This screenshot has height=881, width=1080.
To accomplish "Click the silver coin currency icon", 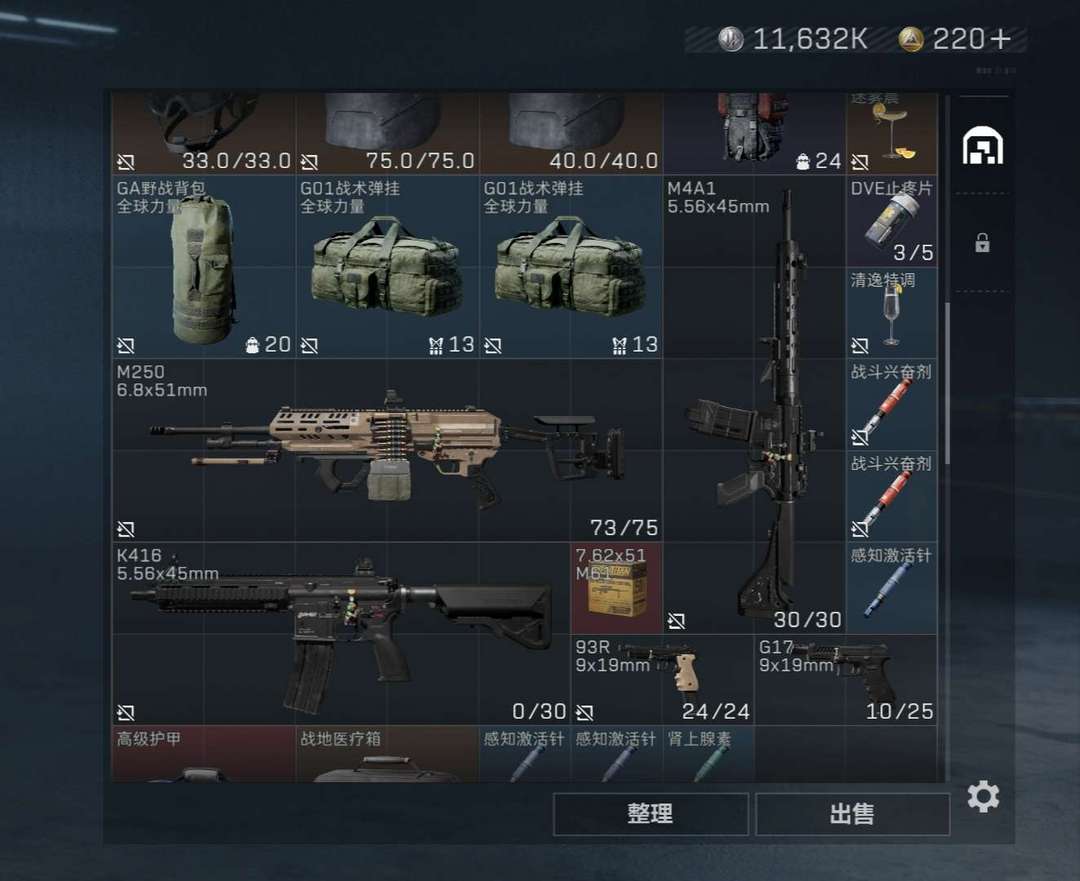I will click(x=730, y=39).
